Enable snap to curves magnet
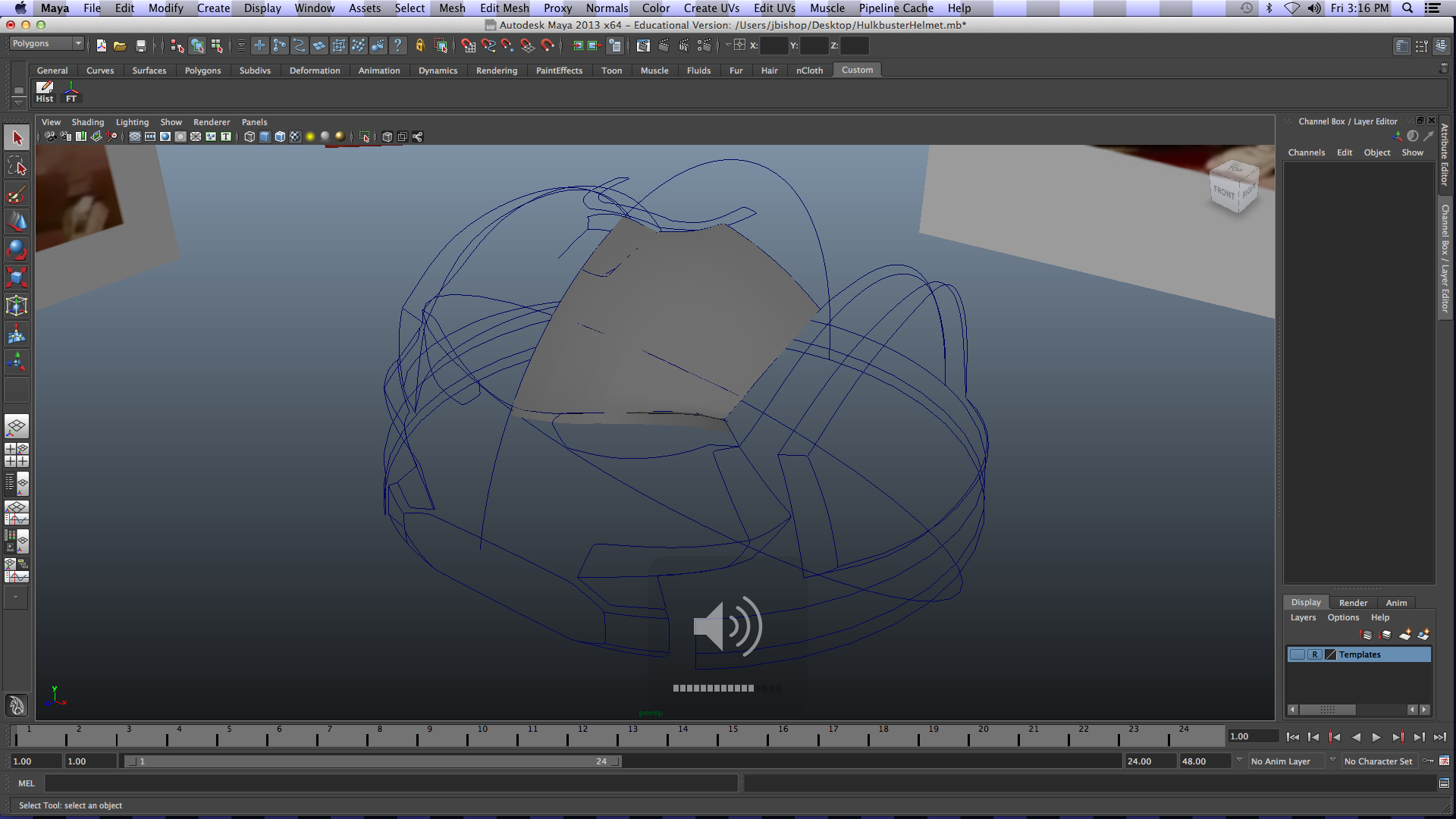This screenshot has height=819, width=1456. coord(488,45)
